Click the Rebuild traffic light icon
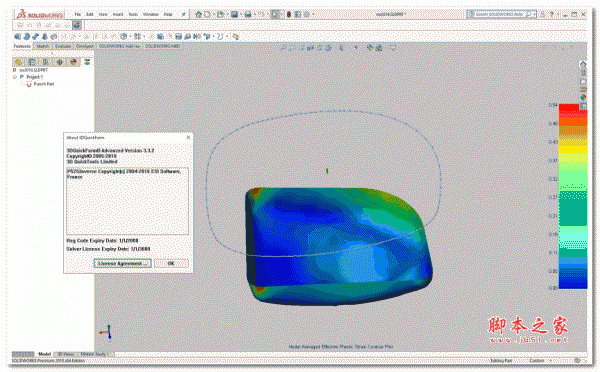 [x=289, y=15]
